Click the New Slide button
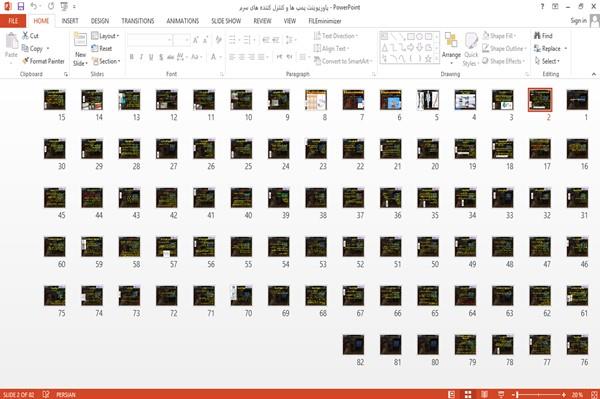This screenshot has height=399, width=600. click(x=80, y=49)
